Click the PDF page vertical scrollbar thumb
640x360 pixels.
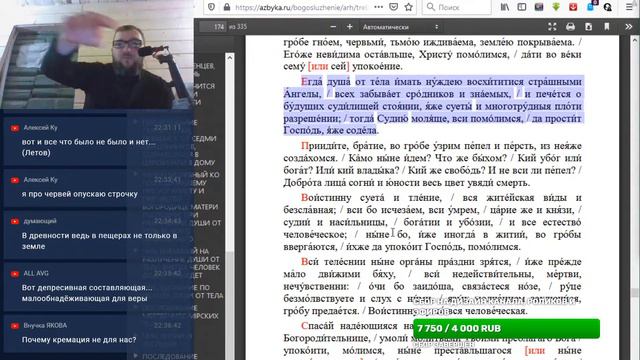[634, 292]
